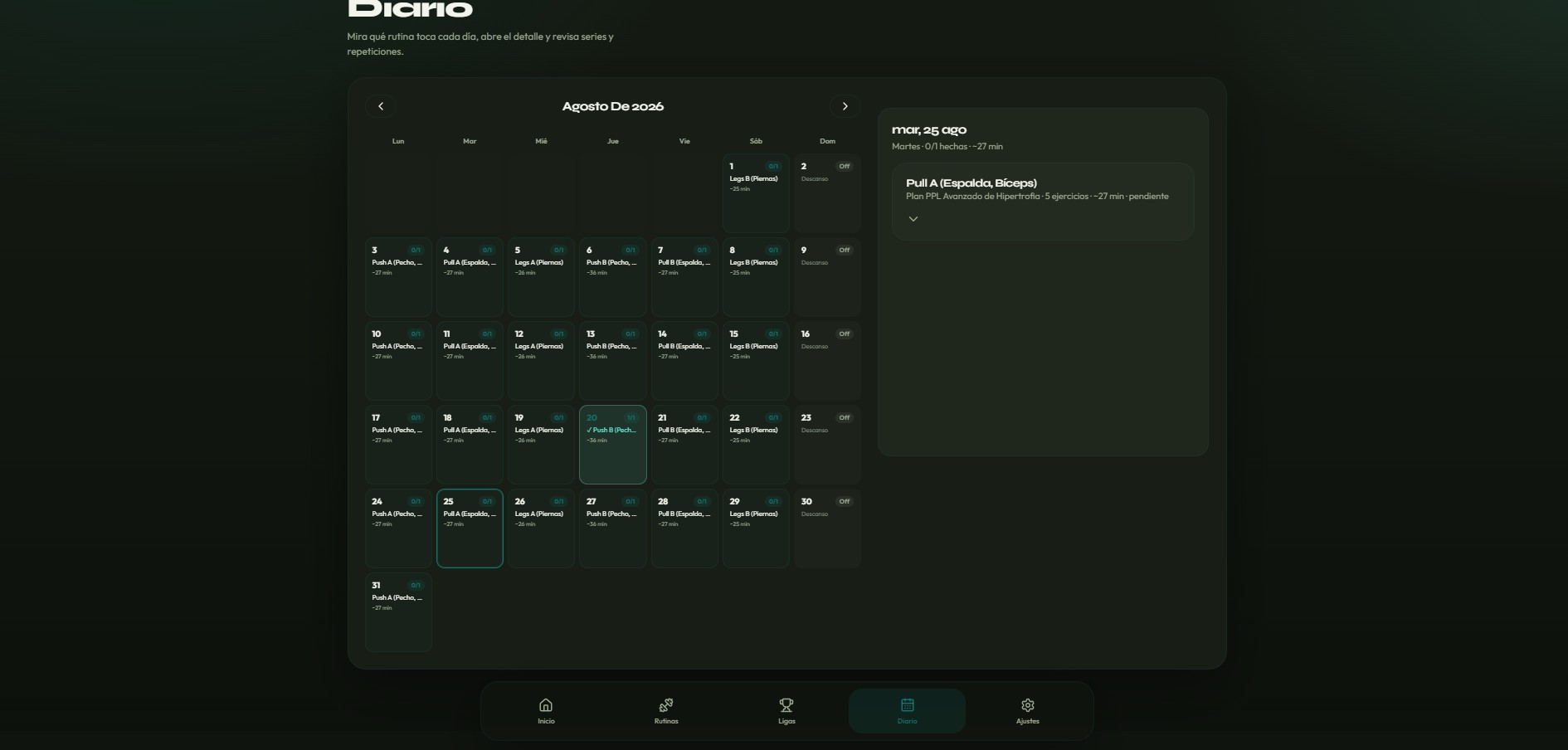The height and width of the screenshot is (750, 1568).
Task: Click the 'Sáb' weekday header
Action: tap(756, 141)
